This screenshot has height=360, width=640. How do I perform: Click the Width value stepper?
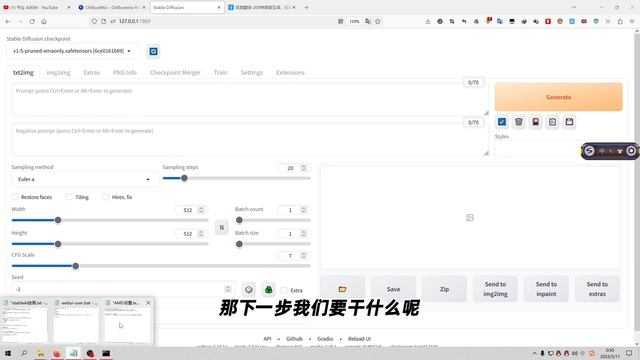point(201,210)
